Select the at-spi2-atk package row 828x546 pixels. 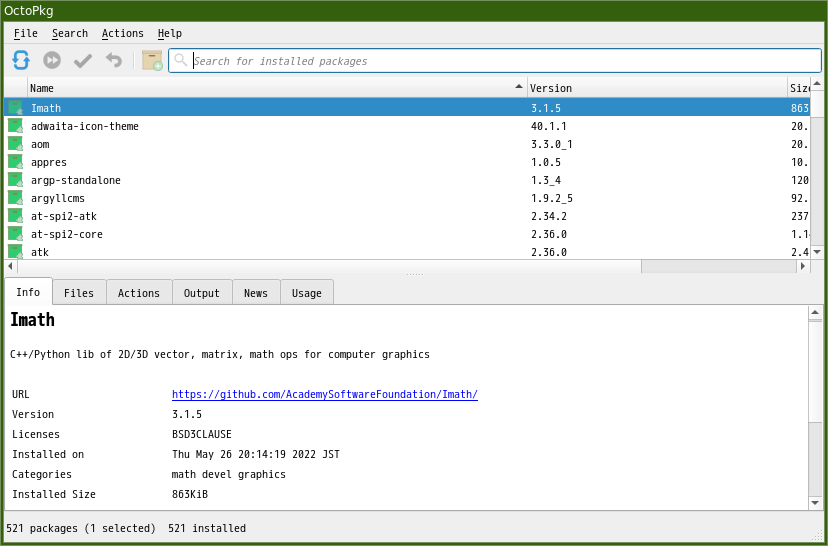(407, 215)
